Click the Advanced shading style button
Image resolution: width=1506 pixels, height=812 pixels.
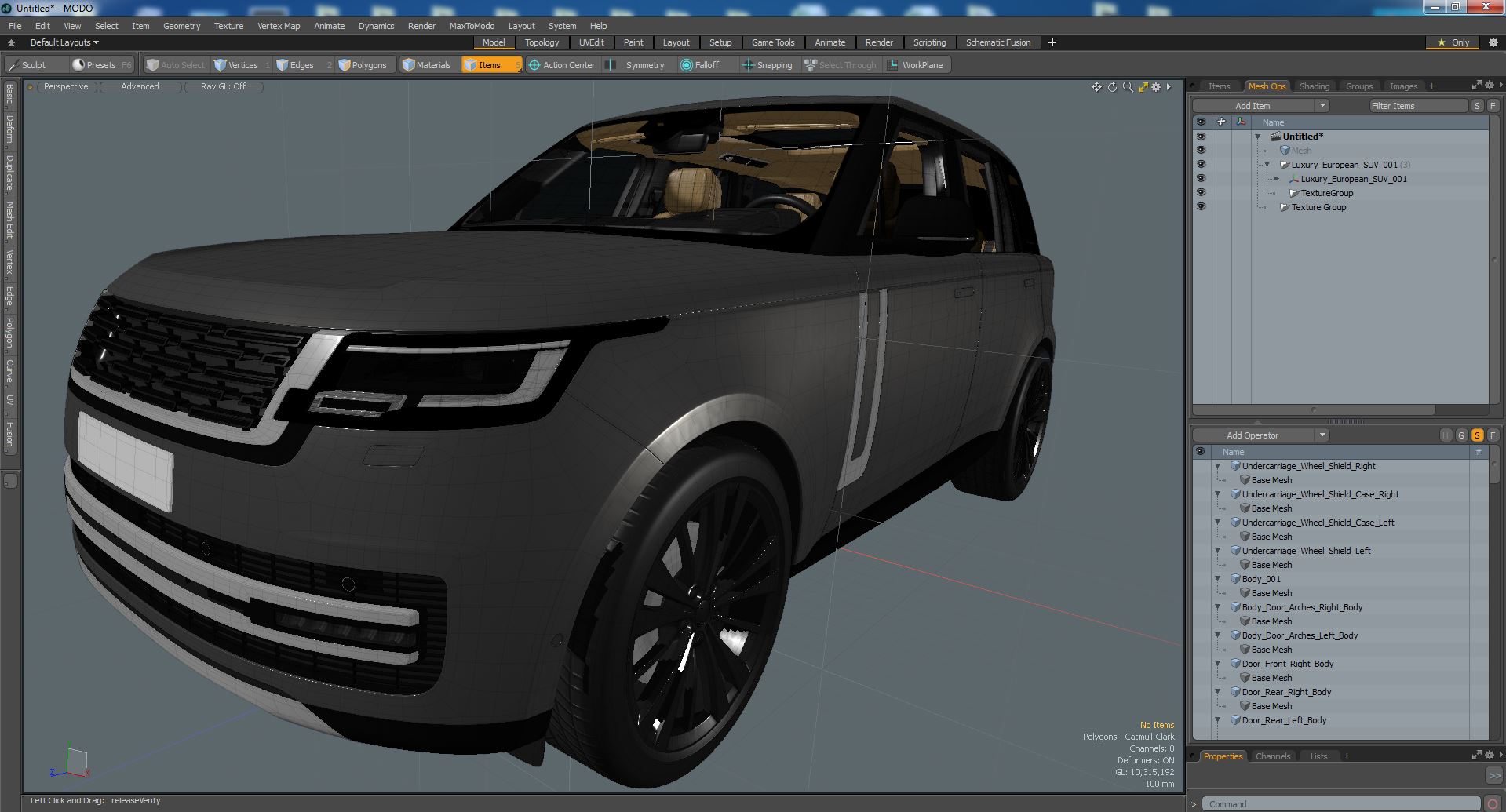click(140, 87)
